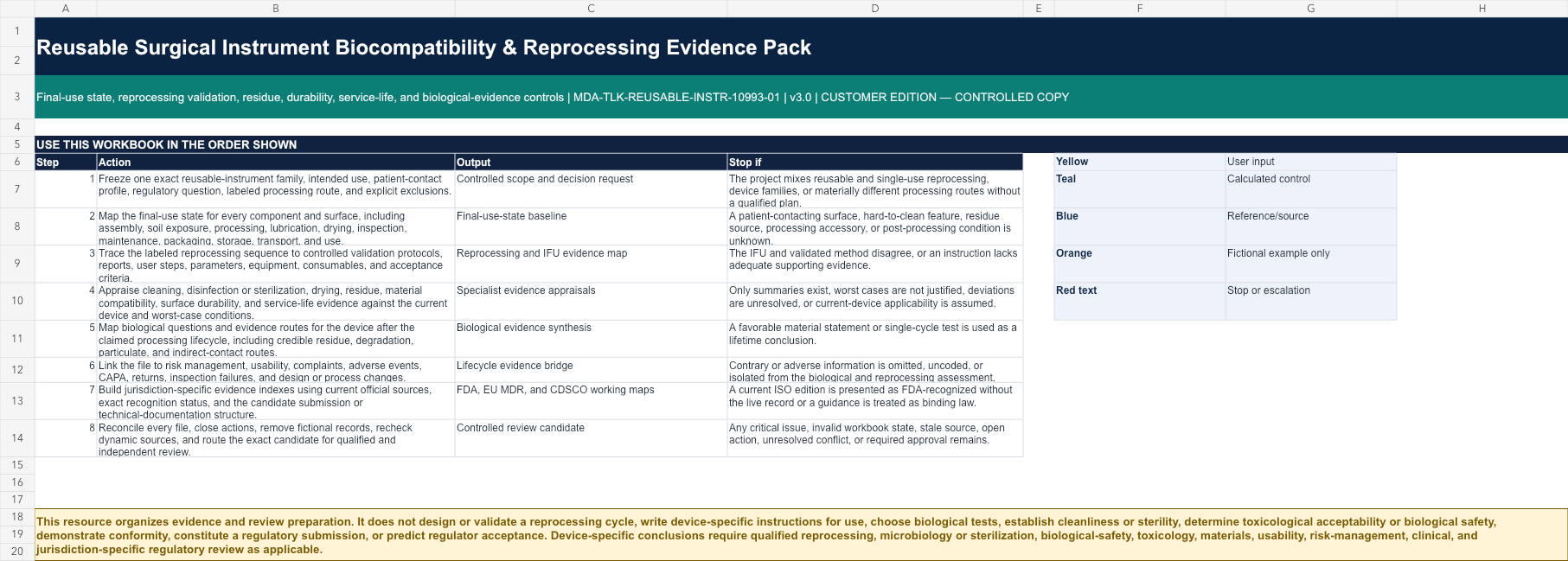Click the 'Orange' legend cell
This screenshot has width=1568, height=561.
pyautogui.click(x=1140, y=264)
